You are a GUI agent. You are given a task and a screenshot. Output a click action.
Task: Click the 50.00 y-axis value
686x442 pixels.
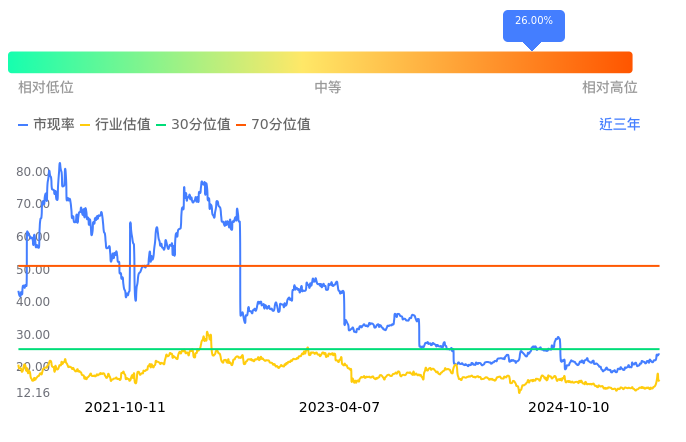pyautogui.click(x=33, y=270)
